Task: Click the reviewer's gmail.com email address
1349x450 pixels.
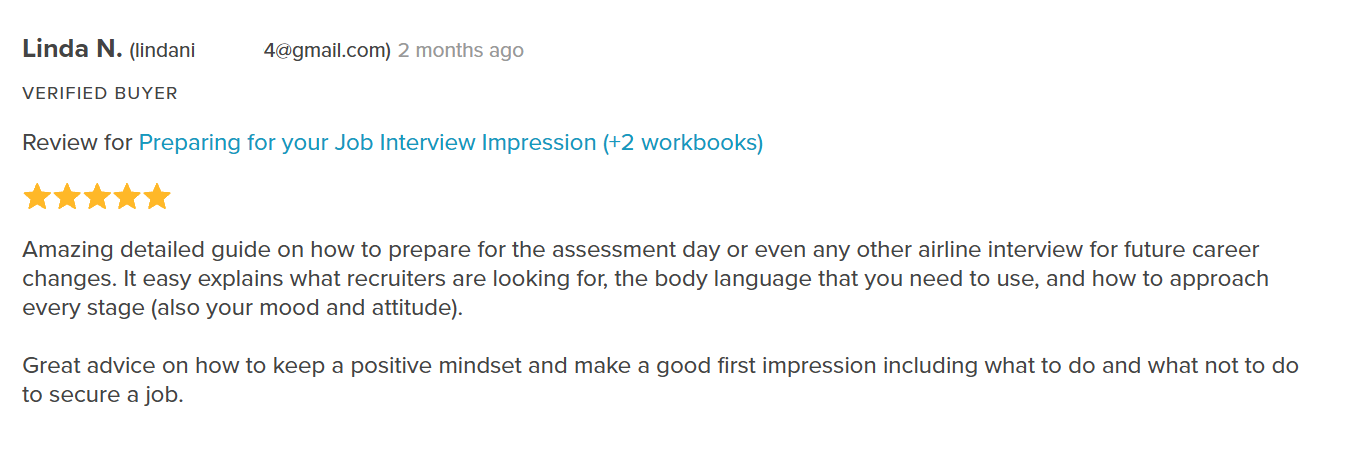Action: point(260,51)
